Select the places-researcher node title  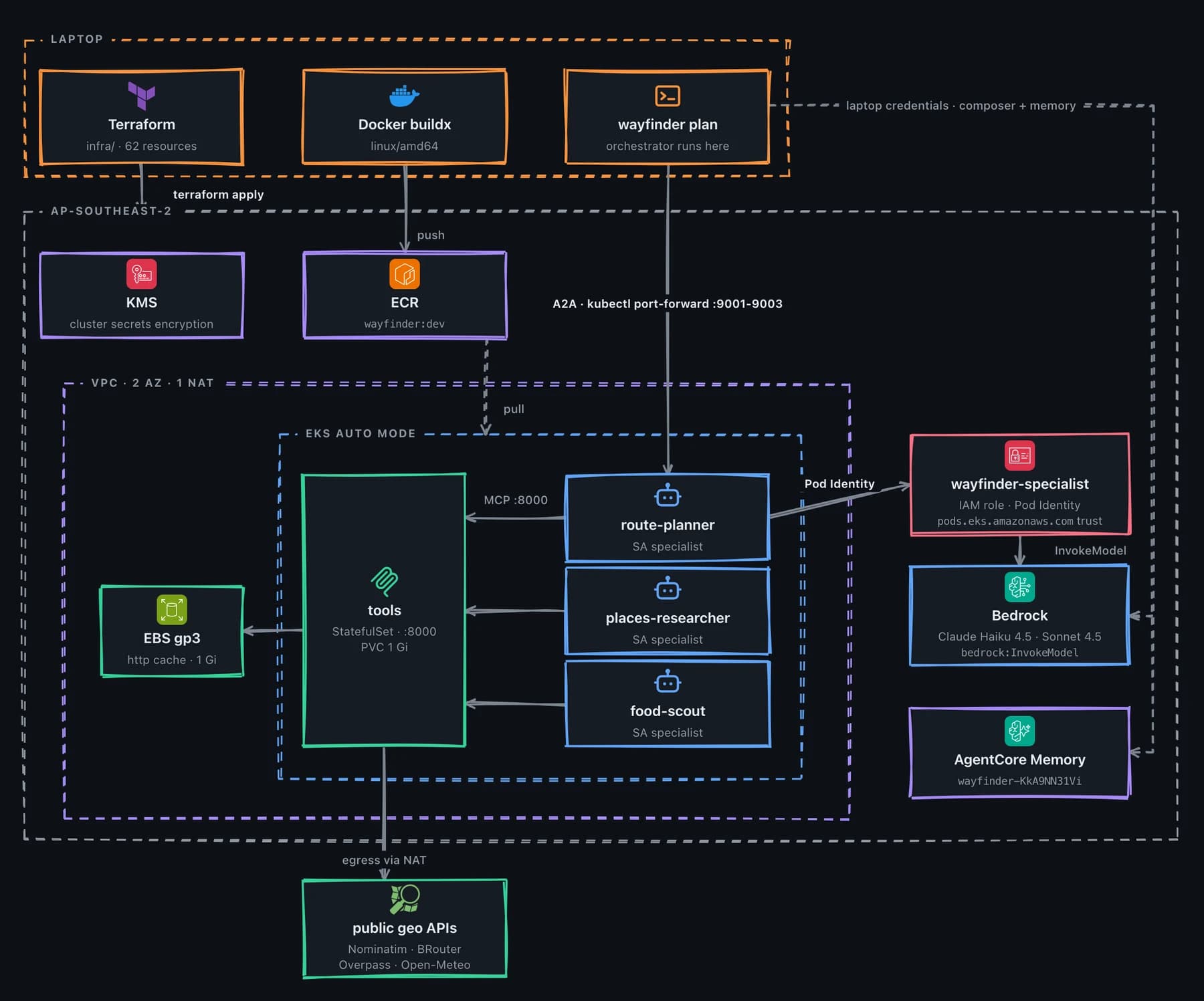click(x=668, y=618)
